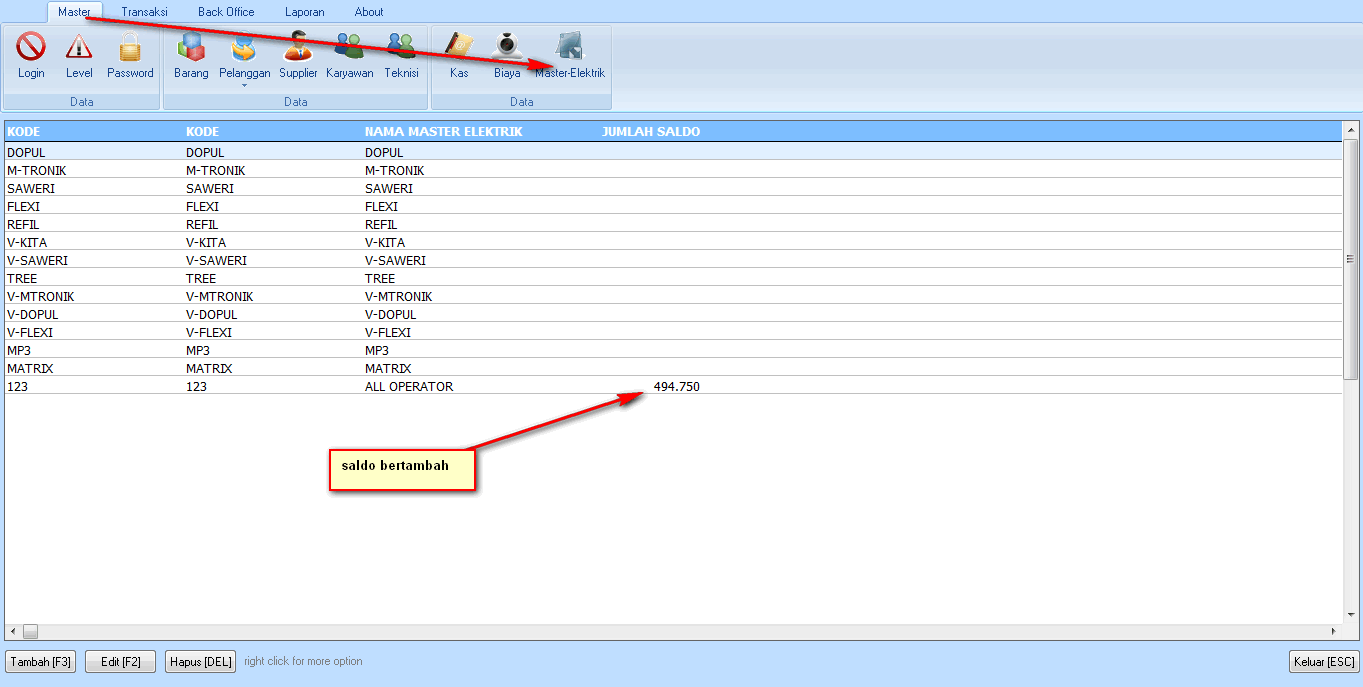1363x687 pixels.
Task: Select the DOPUL row
Action: [673, 152]
